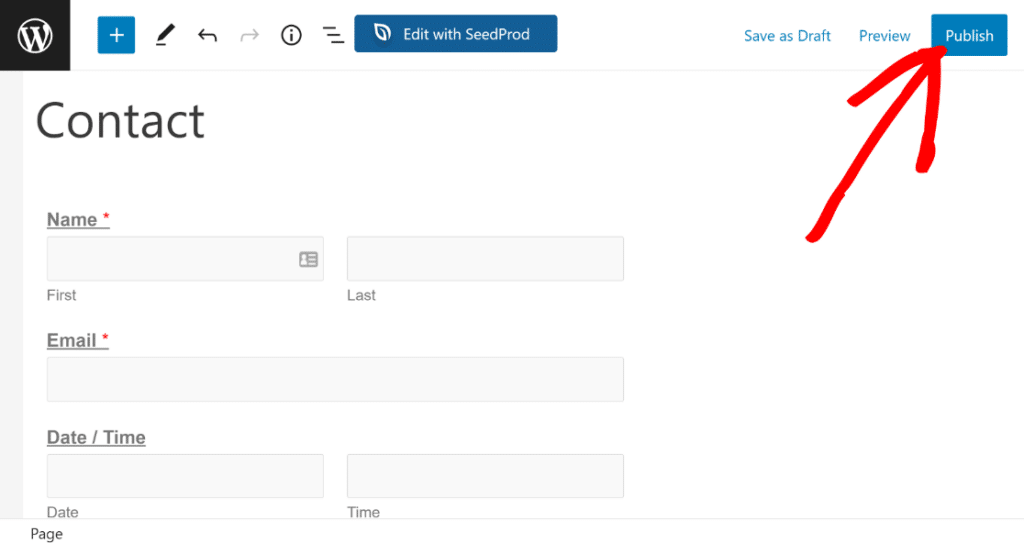Click into the Last name field
This screenshot has width=1024, height=543.
tap(485, 259)
